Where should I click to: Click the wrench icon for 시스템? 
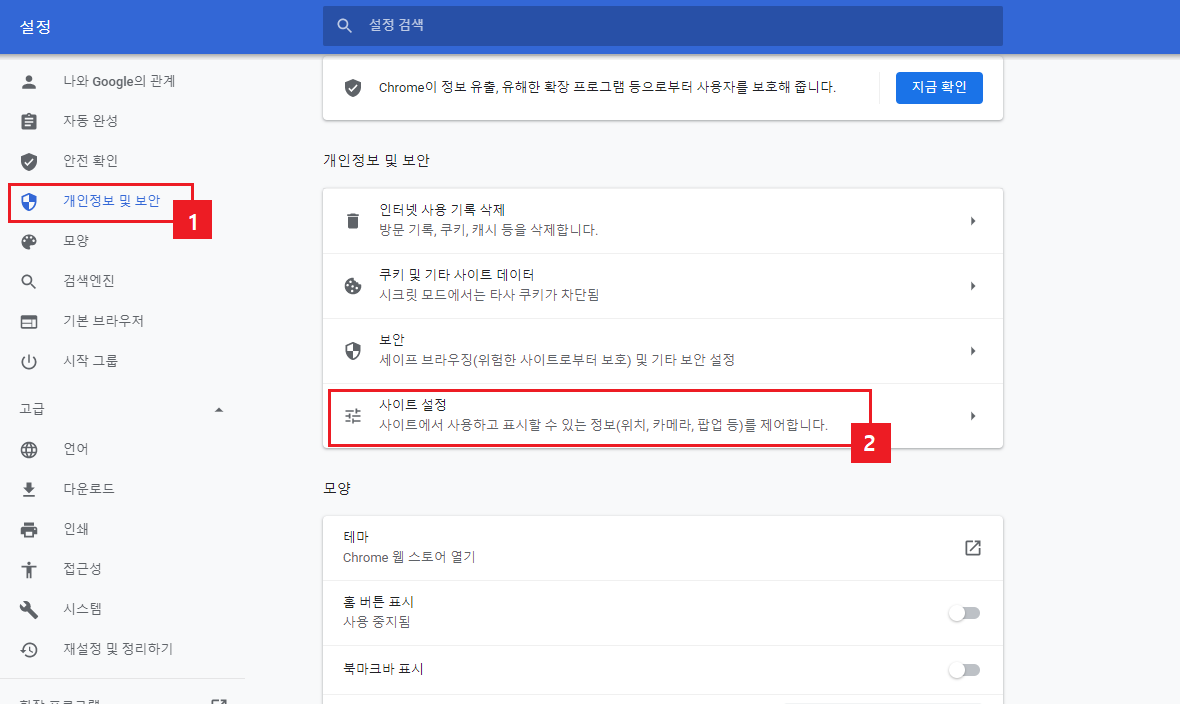click(29, 609)
